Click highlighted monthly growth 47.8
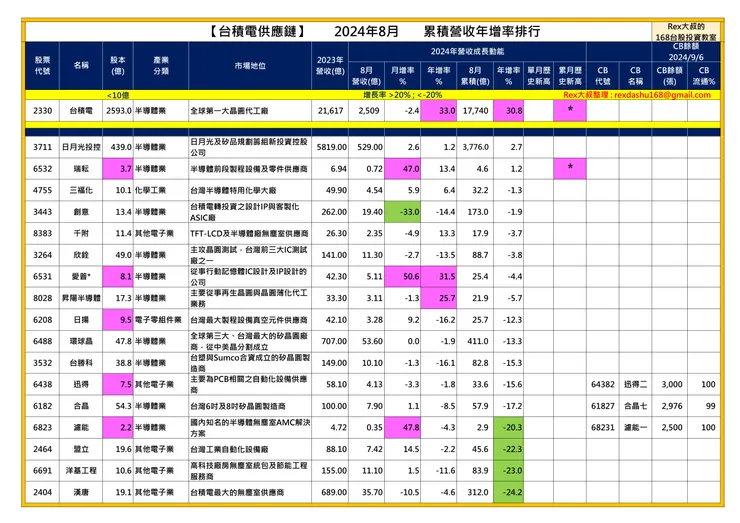 (x=403, y=427)
